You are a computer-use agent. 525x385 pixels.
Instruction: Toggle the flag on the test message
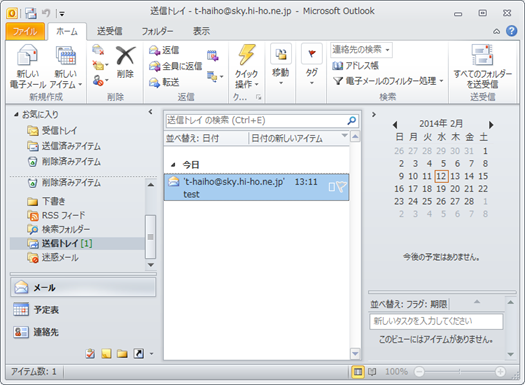pyautogui.click(x=342, y=187)
